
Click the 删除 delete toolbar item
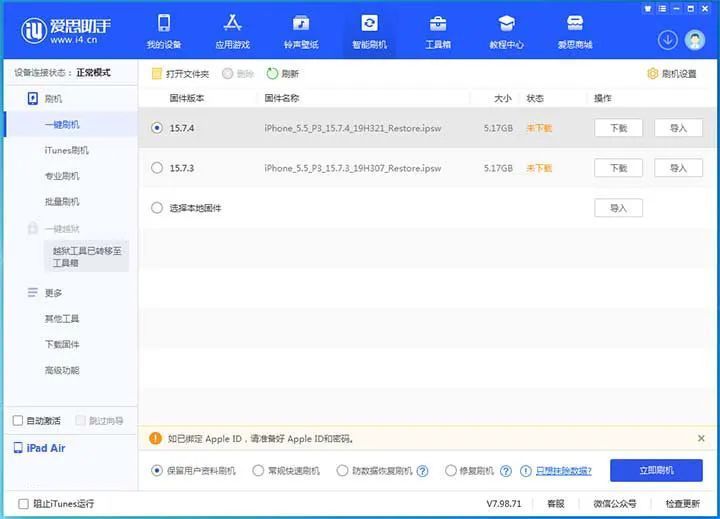(x=238, y=73)
